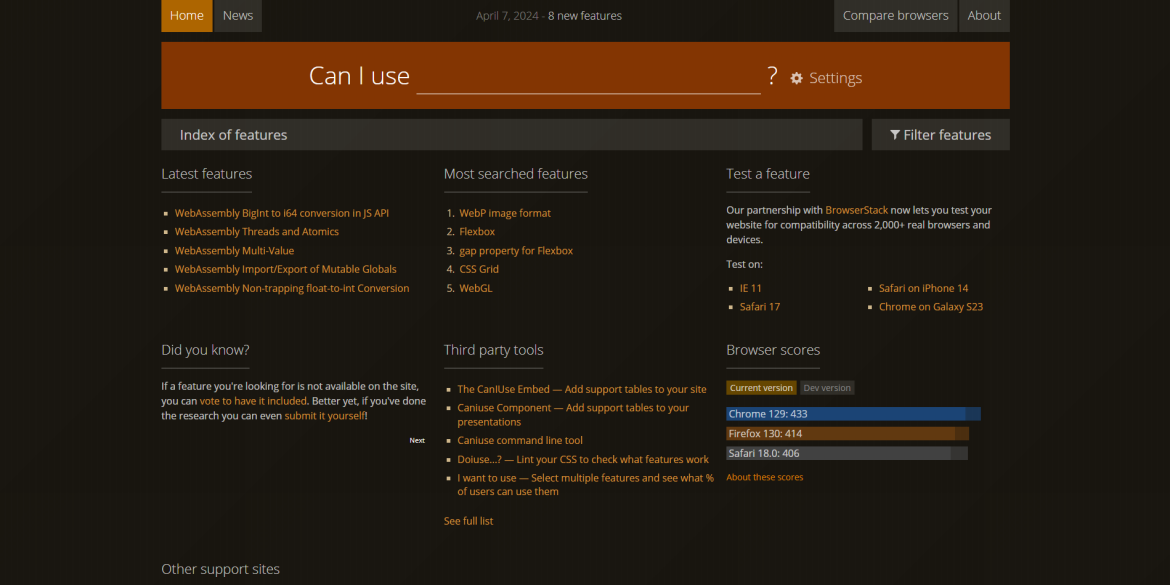
Task: Open The CanIUse Embed tool link
Action: 582,390
